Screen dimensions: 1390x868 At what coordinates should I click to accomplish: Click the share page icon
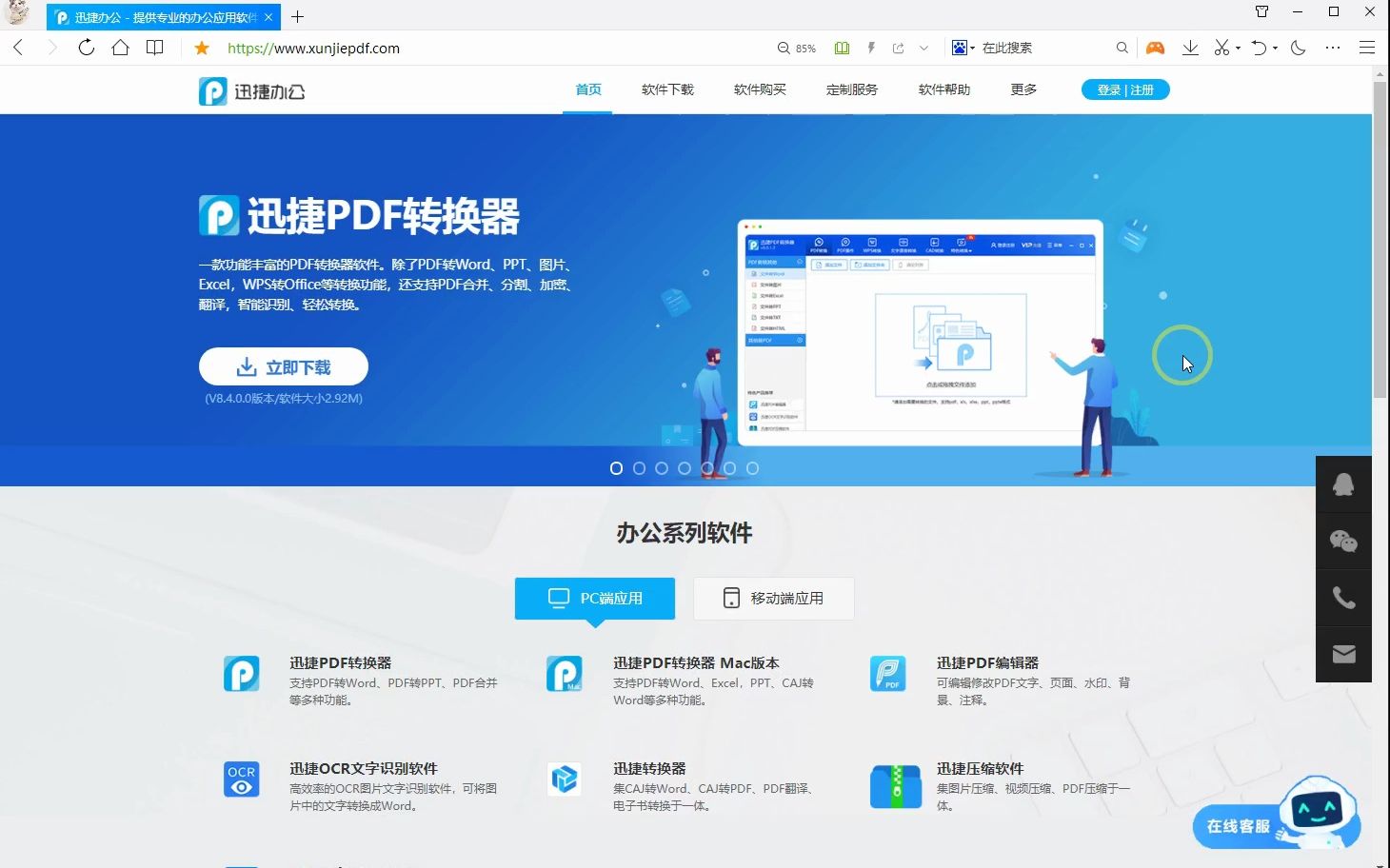[898, 48]
